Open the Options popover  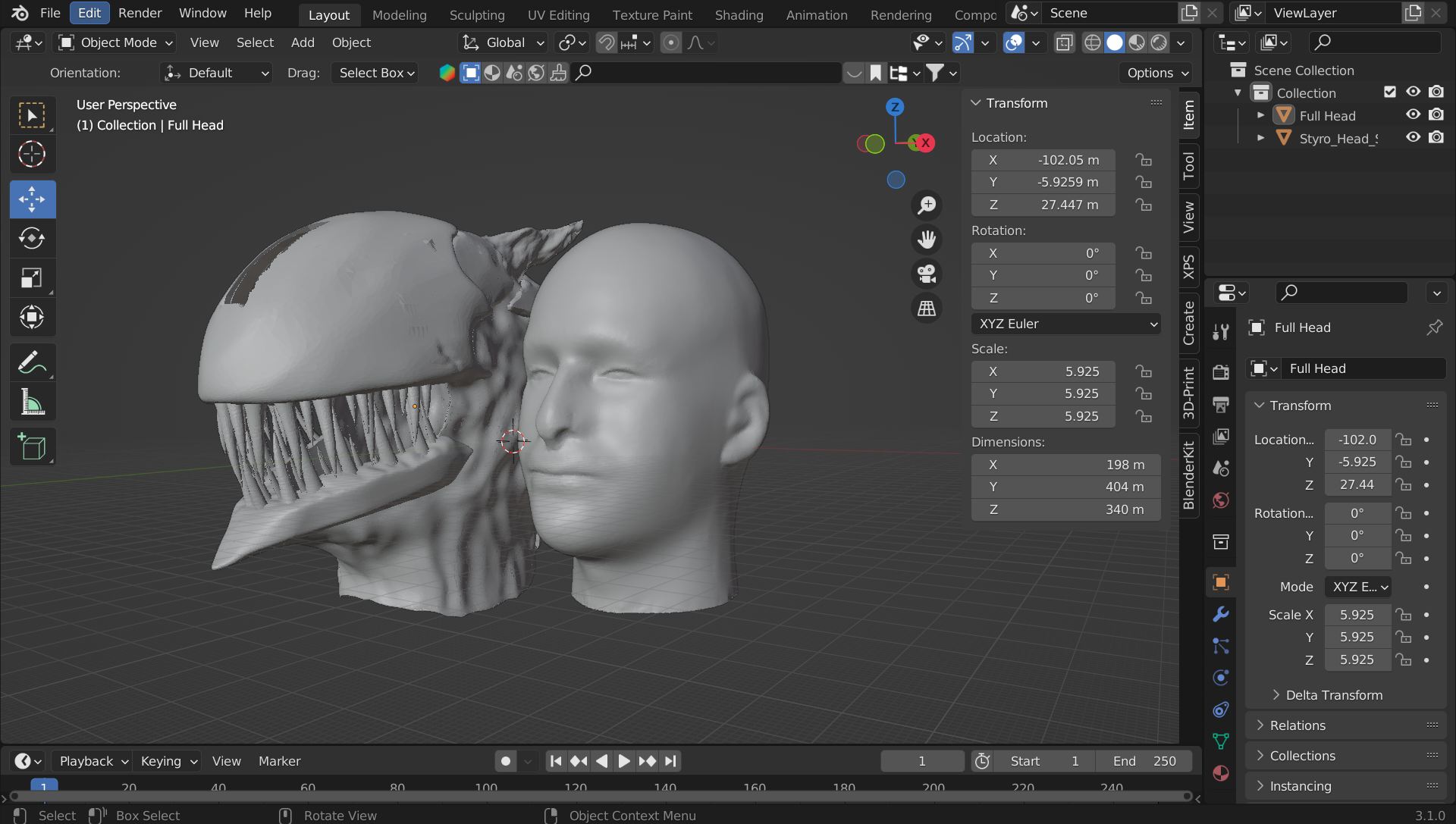1156,73
